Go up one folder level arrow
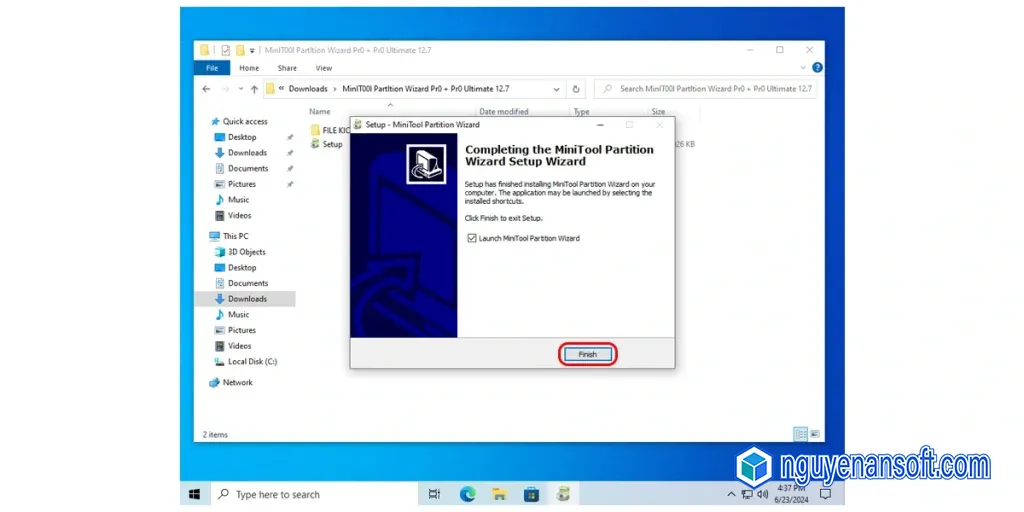Viewport: 1024px width, 512px height. pos(255,89)
